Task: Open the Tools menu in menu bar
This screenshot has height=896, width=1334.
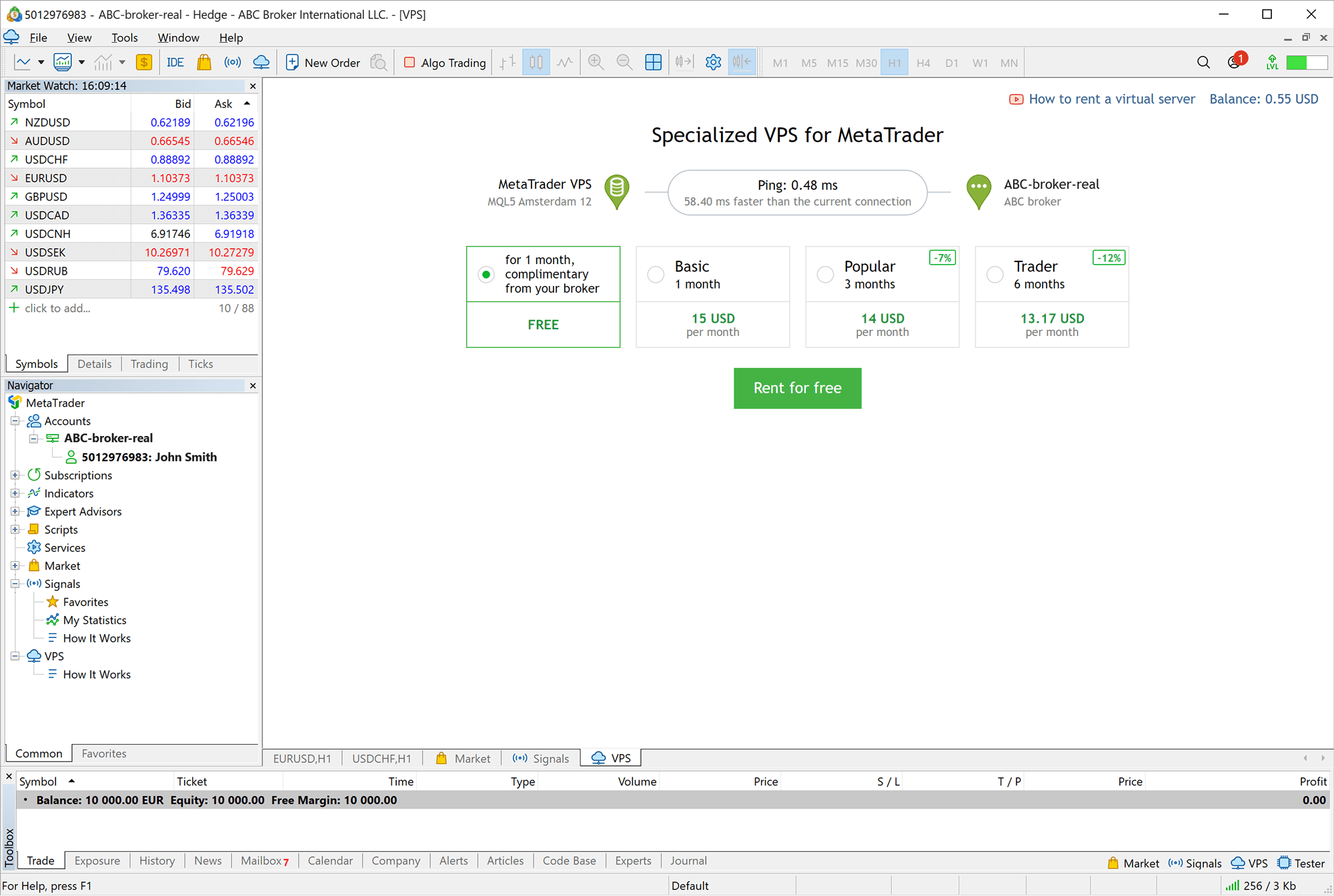Action: point(124,37)
